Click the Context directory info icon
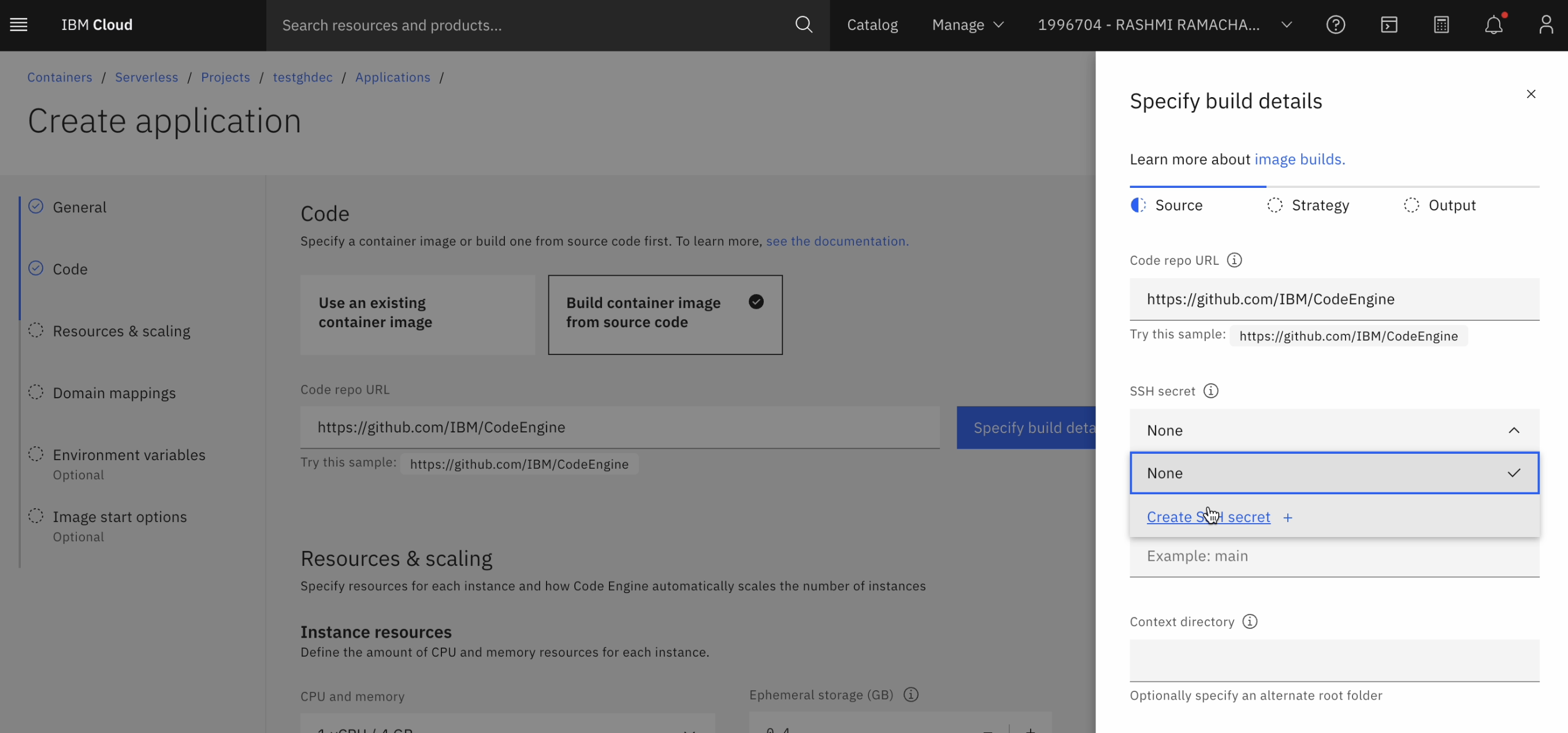 click(x=1250, y=621)
